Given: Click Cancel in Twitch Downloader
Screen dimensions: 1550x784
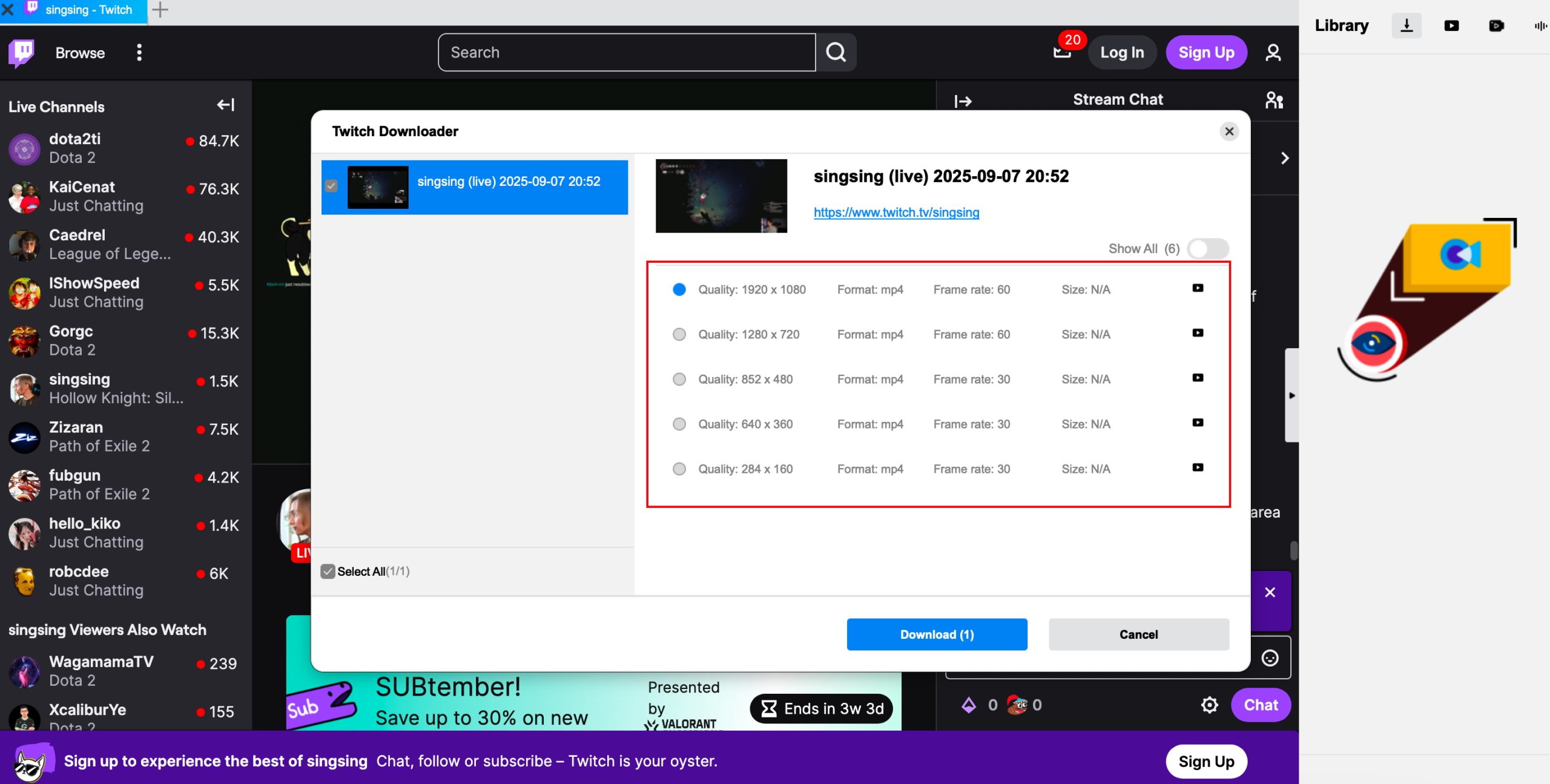Looking at the screenshot, I should pos(1138,634).
